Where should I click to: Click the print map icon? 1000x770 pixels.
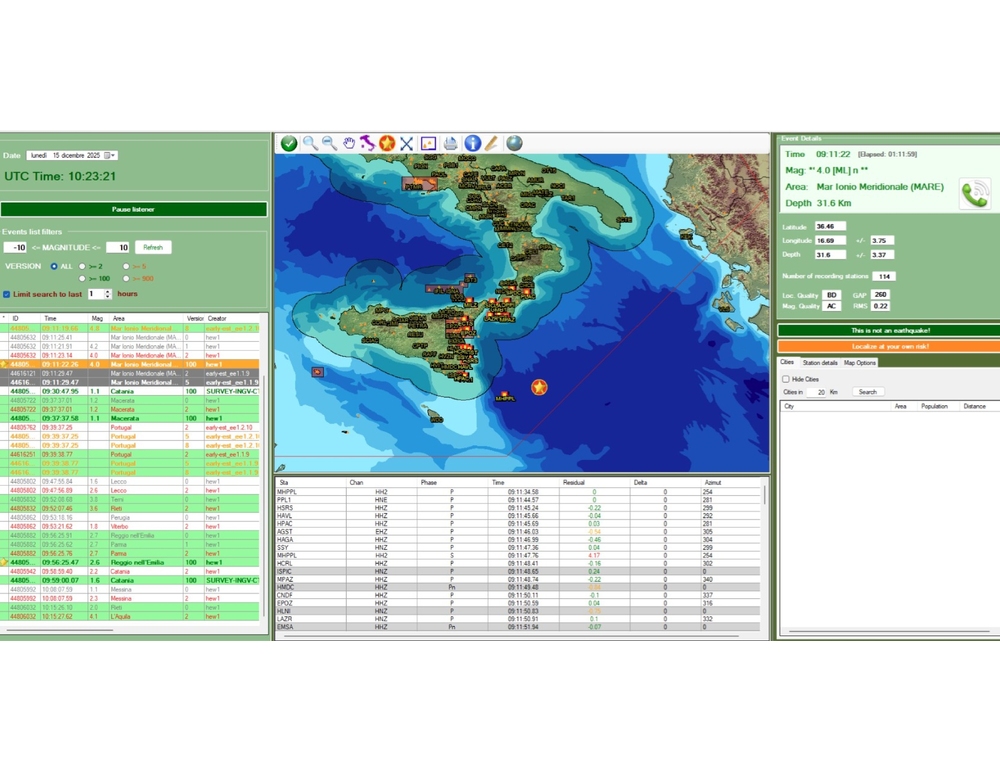coord(450,144)
